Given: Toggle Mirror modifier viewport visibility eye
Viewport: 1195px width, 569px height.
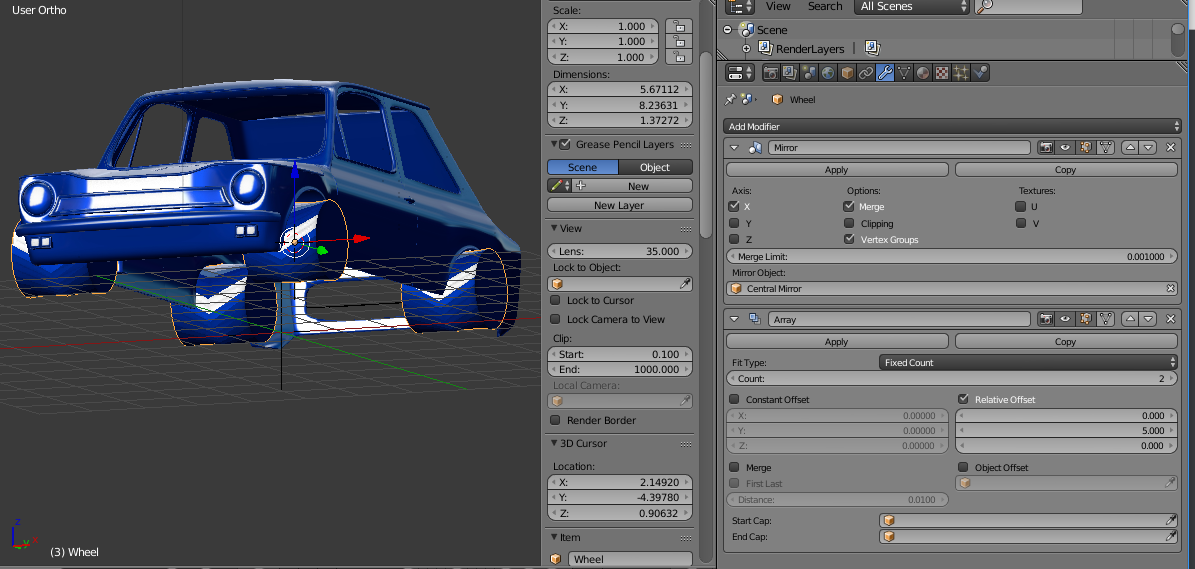Looking at the screenshot, I should click(1065, 148).
